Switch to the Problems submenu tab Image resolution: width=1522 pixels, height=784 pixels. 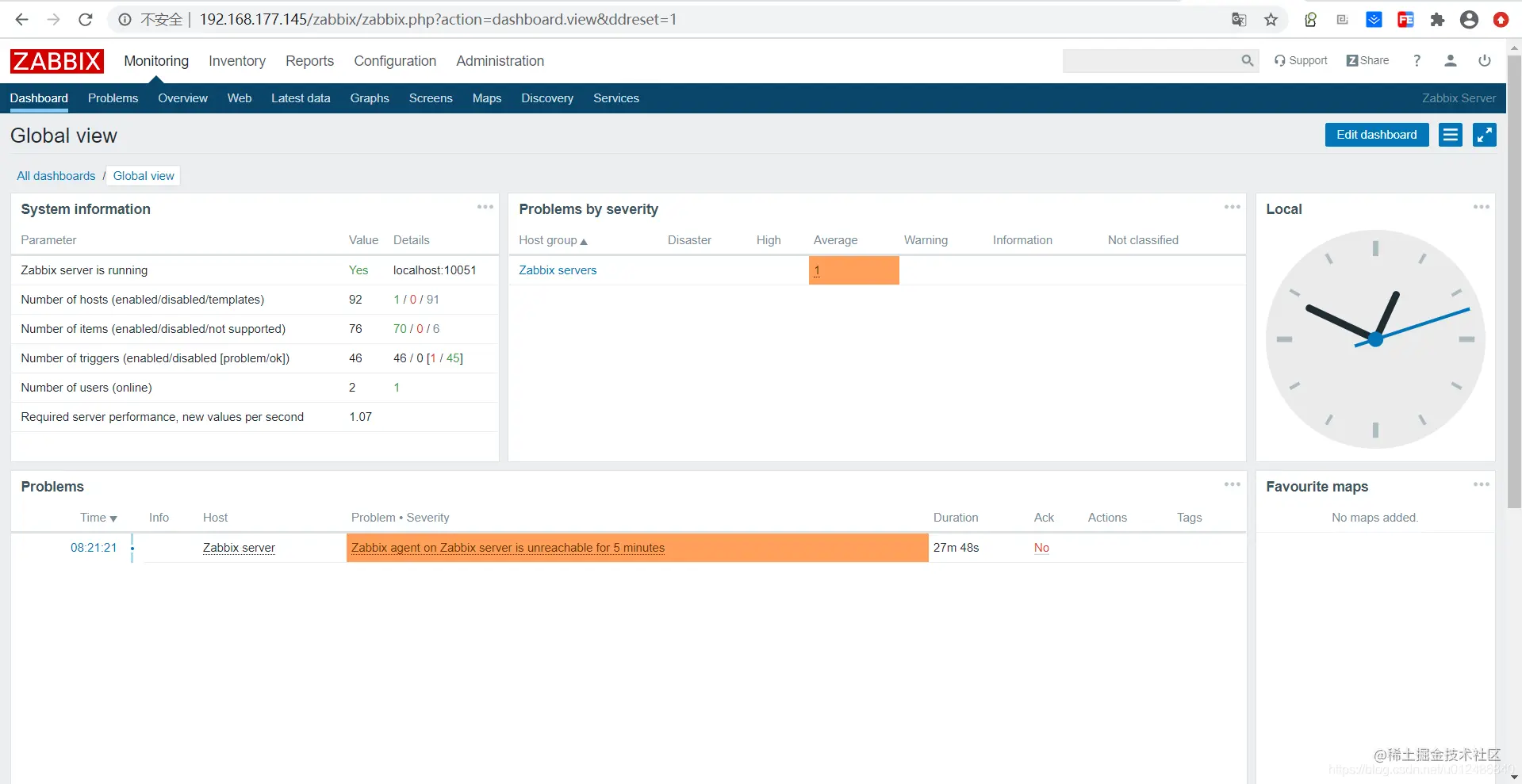click(113, 98)
